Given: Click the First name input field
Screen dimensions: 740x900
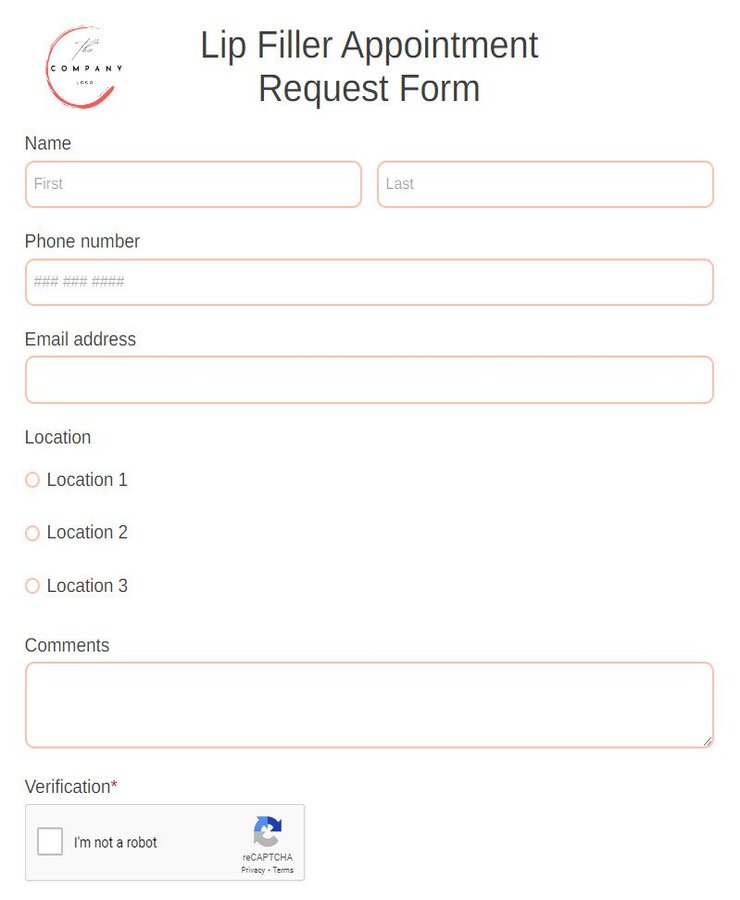Looking at the screenshot, I should 193,184.
